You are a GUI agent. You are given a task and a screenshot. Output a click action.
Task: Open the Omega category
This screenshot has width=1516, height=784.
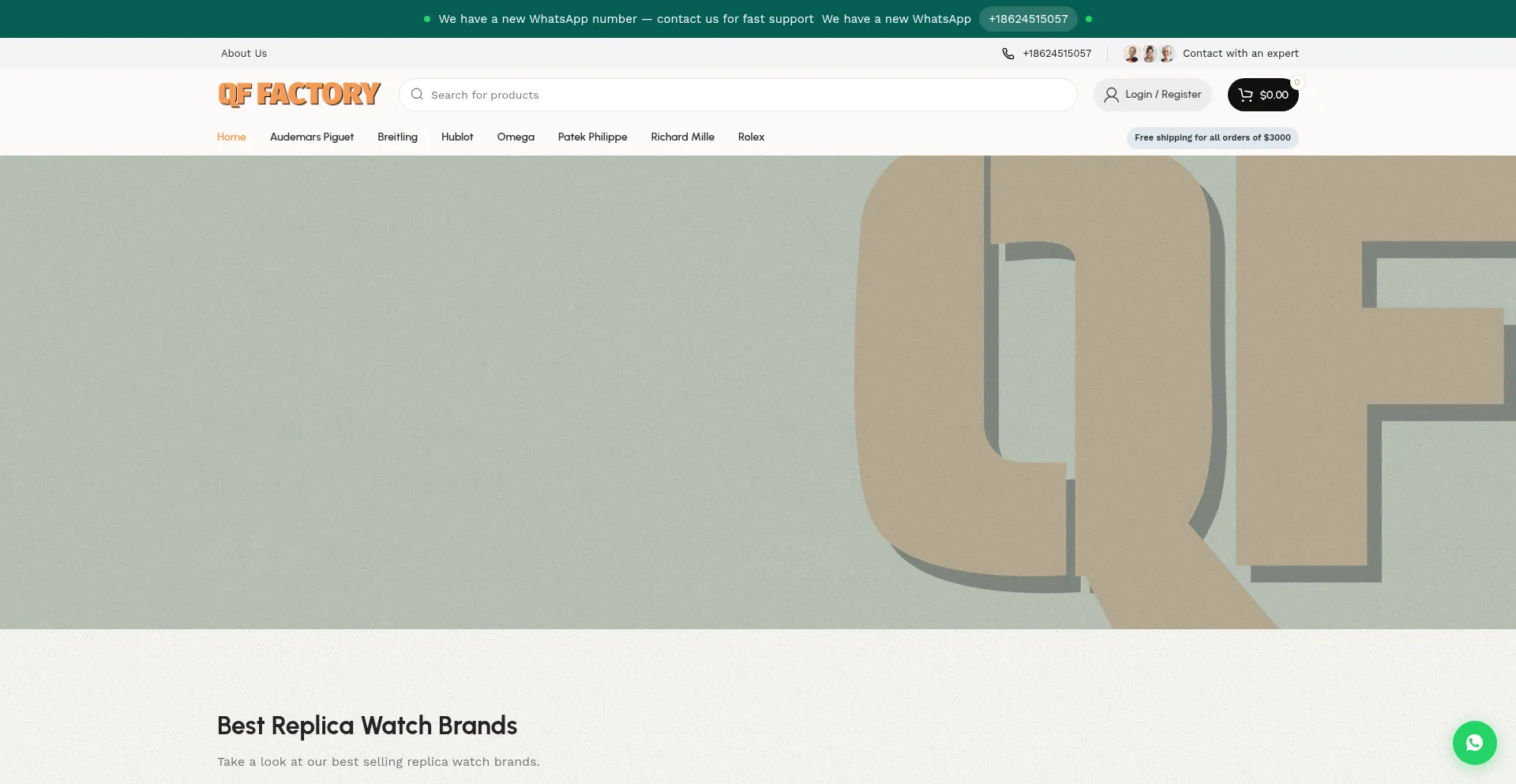coord(516,137)
